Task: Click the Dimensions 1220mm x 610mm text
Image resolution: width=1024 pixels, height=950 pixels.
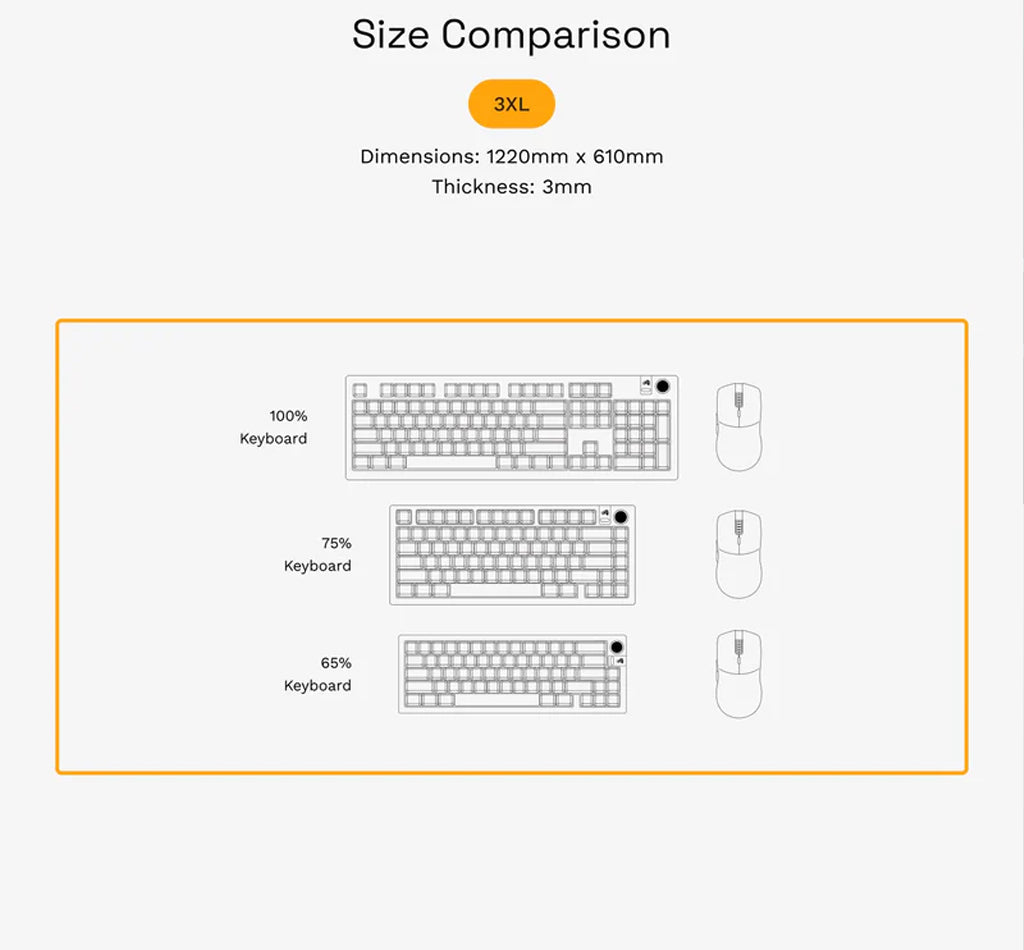Action: pyautogui.click(x=511, y=157)
